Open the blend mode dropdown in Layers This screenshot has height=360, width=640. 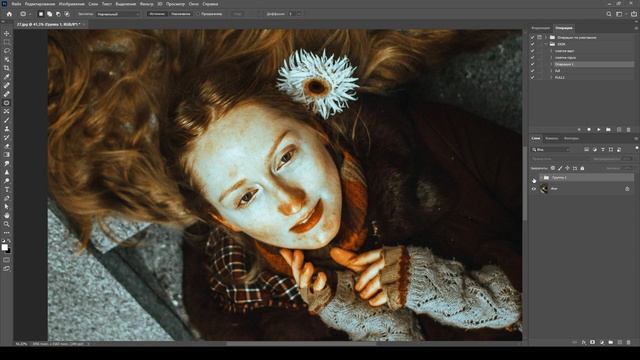(x=560, y=159)
